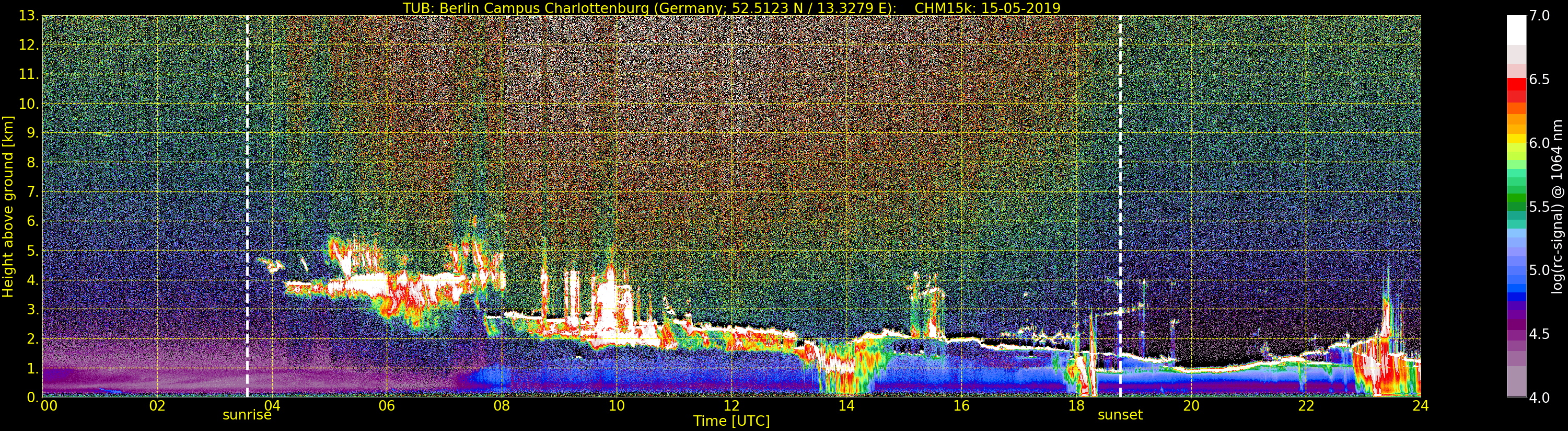
Task: Select the 'Height above ground [km]' axis label
Action: (8, 206)
